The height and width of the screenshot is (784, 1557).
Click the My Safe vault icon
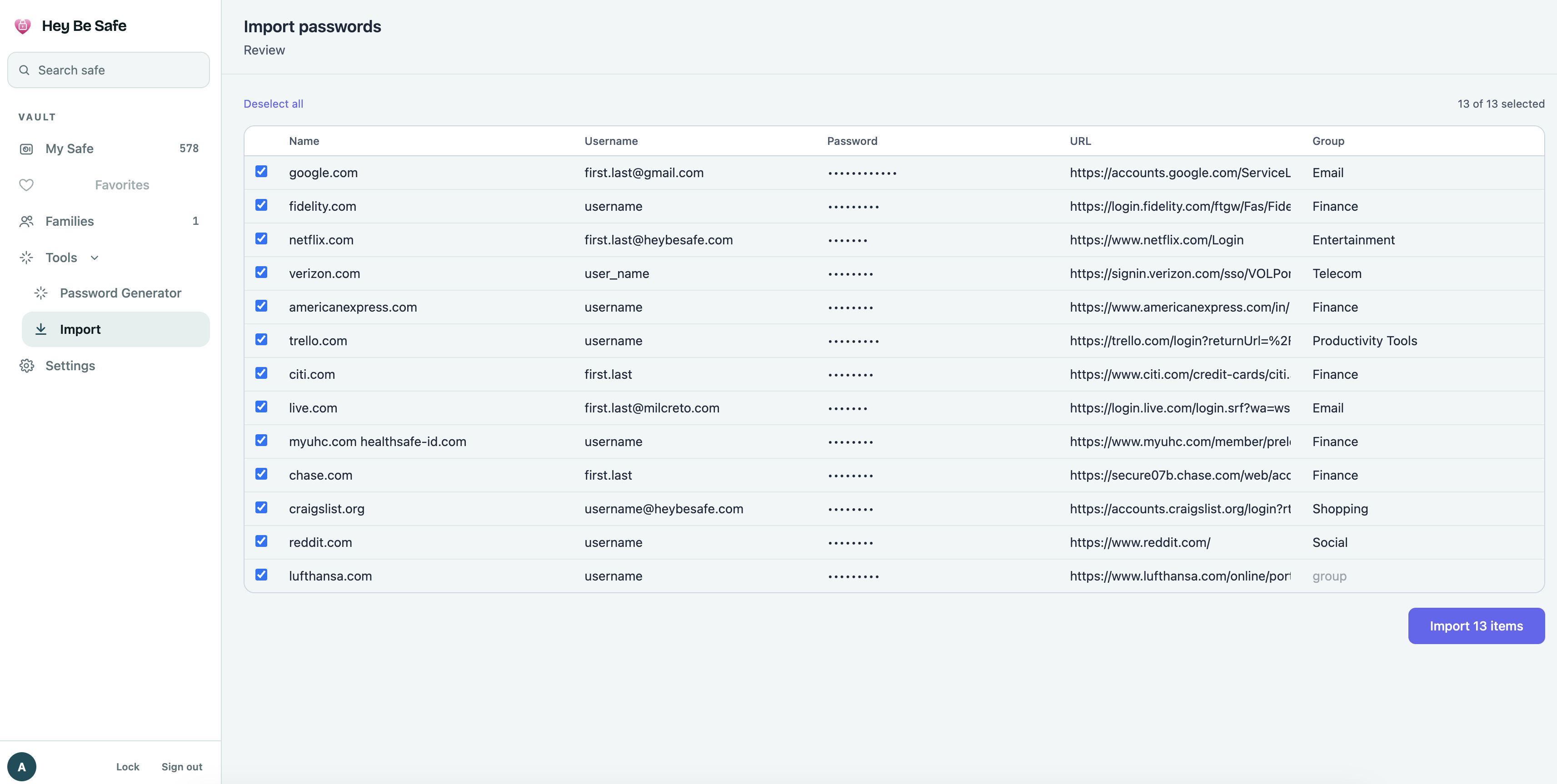[x=27, y=149]
